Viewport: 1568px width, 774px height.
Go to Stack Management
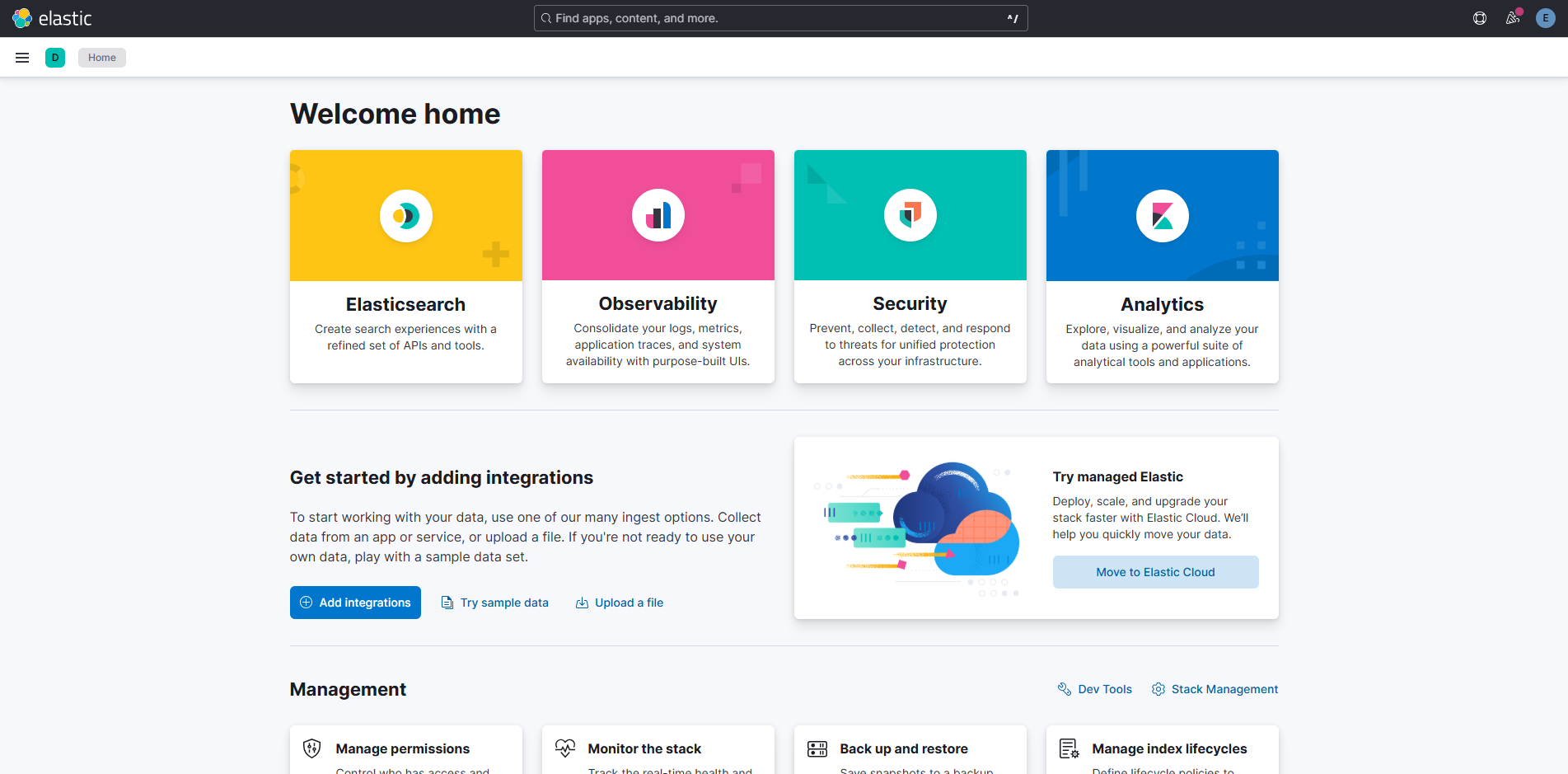coord(1215,689)
